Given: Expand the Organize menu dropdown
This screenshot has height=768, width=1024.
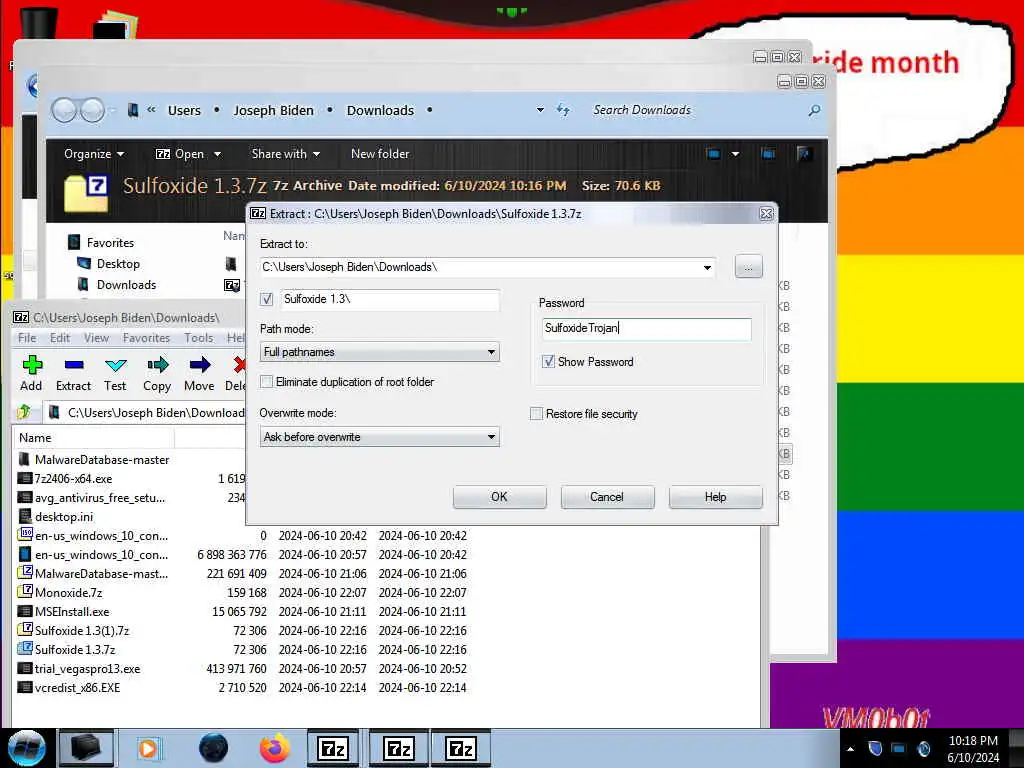Looking at the screenshot, I should [x=94, y=154].
